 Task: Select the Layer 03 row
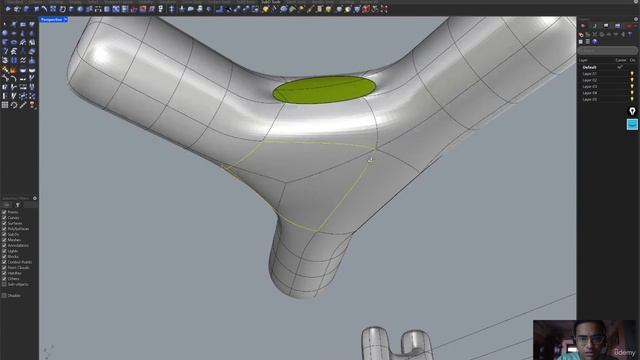(x=608, y=87)
